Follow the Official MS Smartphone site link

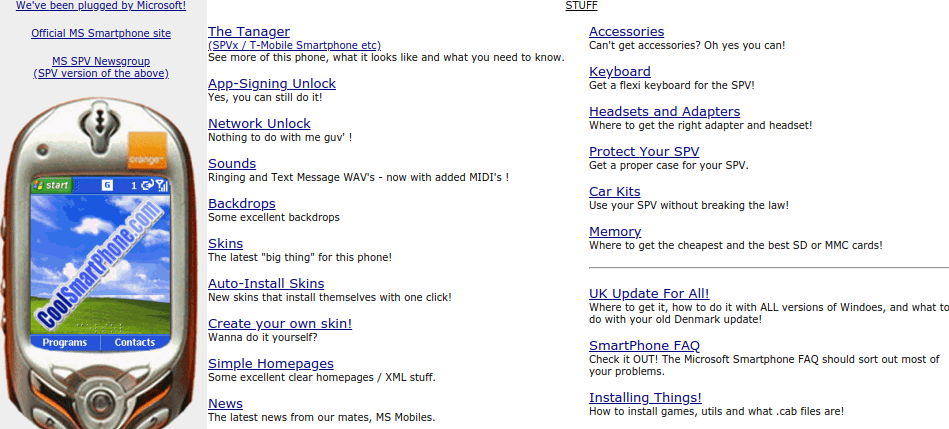pos(101,34)
